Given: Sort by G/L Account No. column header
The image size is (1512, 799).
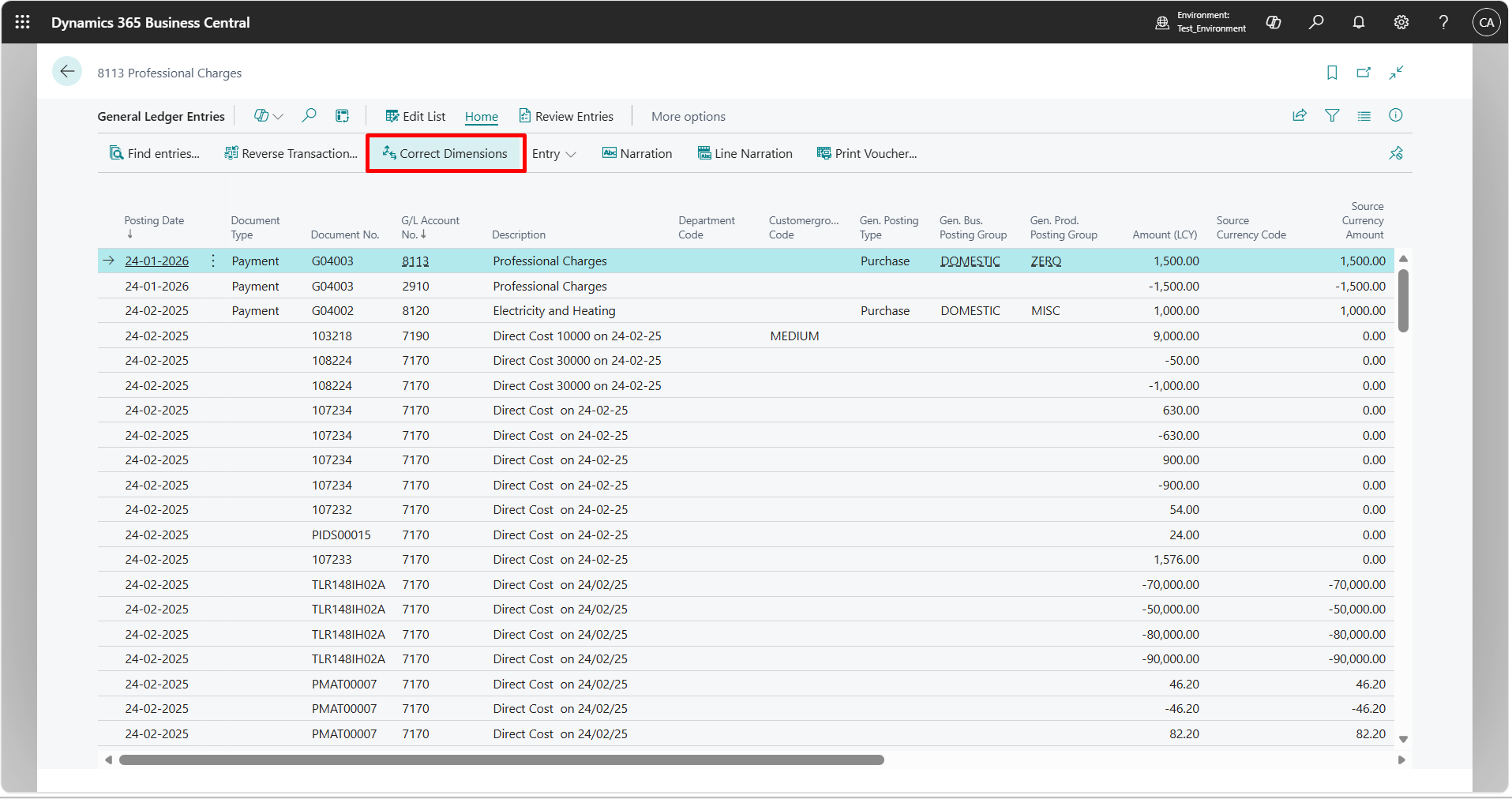Looking at the screenshot, I should point(430,227).
